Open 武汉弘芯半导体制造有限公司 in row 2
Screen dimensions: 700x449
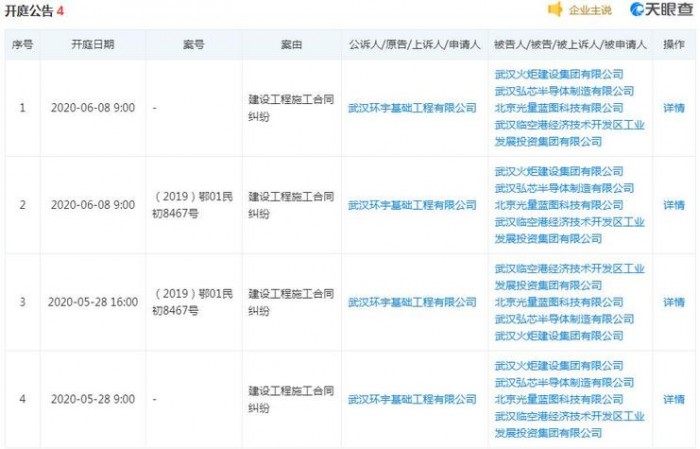click(564, 188)
